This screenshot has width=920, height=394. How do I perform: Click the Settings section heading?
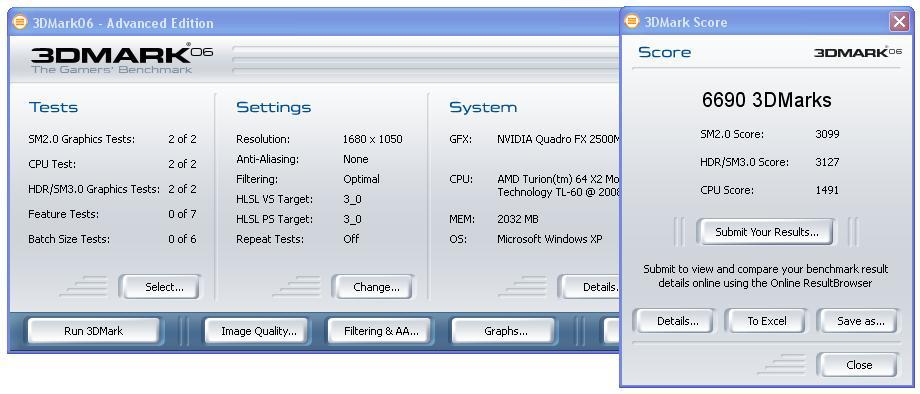273,107
